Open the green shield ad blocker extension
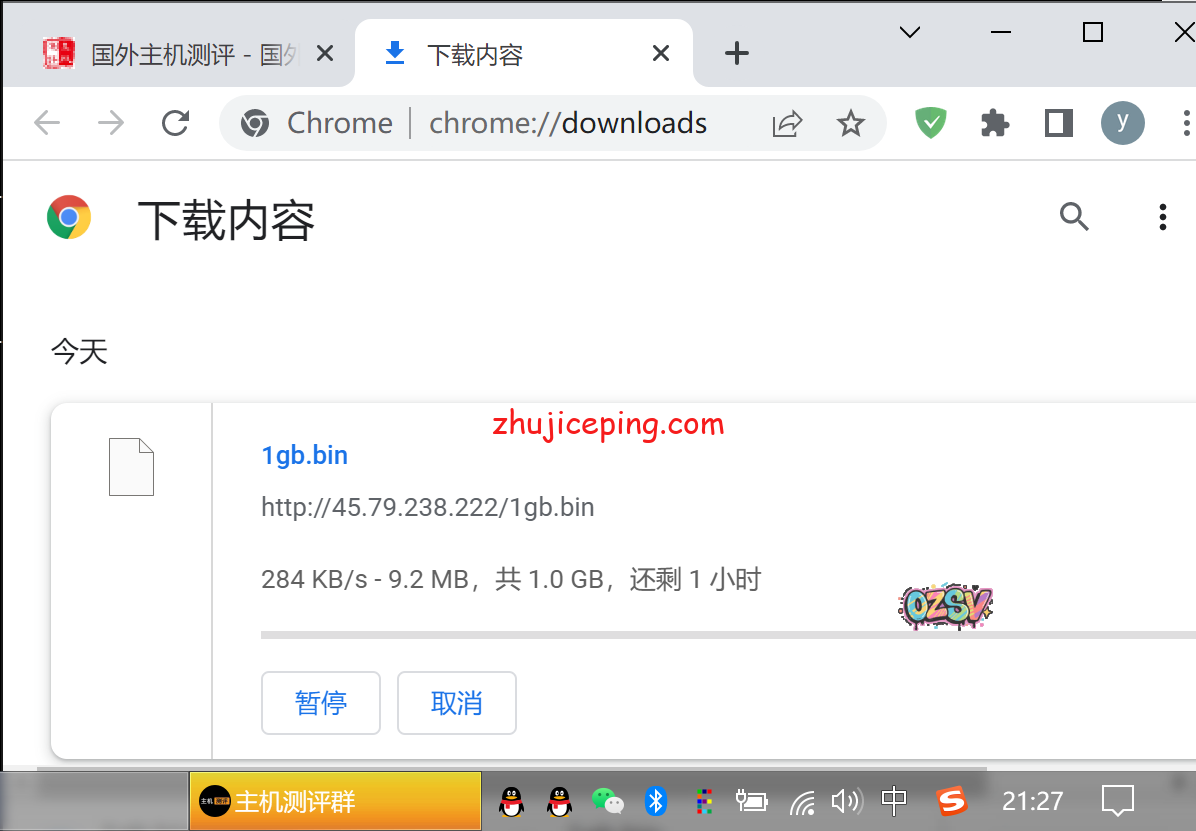Image resolution: width=1196 pixels, height=831 pixels. coord(930,123)
